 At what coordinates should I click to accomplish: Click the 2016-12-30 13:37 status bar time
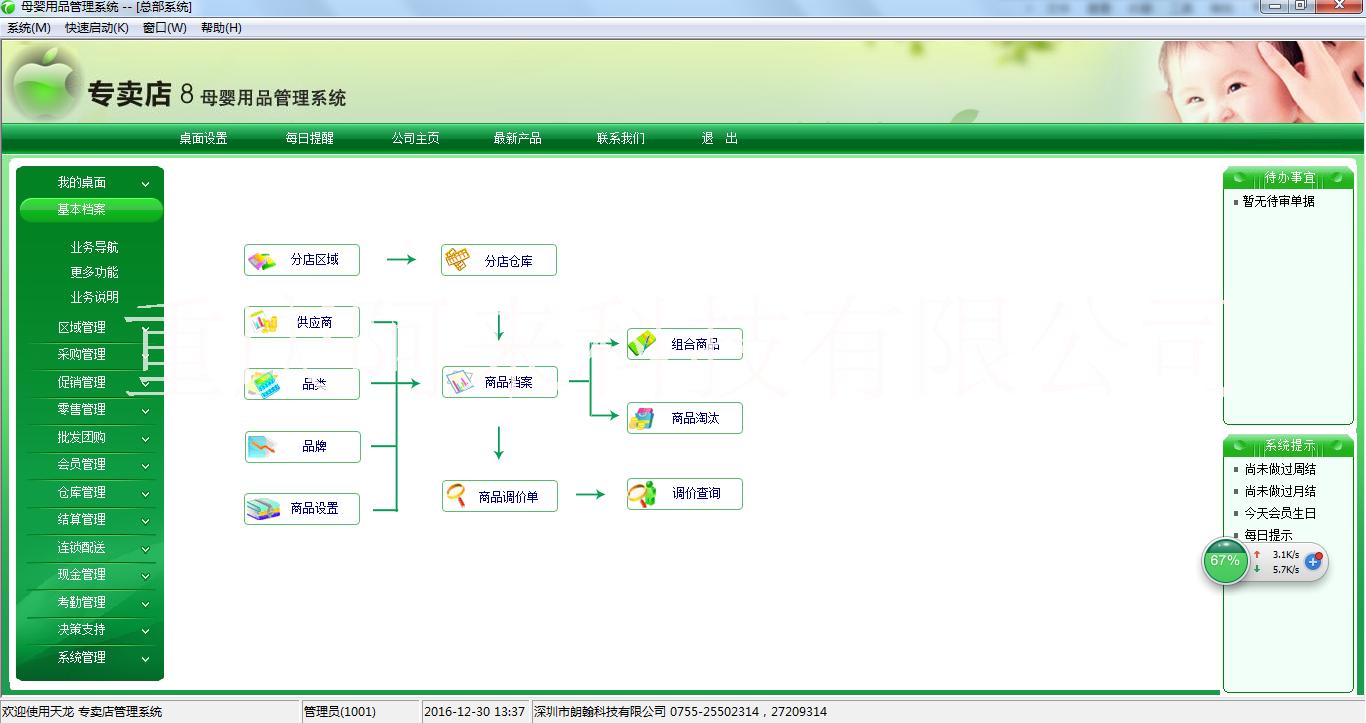point(475,712)
